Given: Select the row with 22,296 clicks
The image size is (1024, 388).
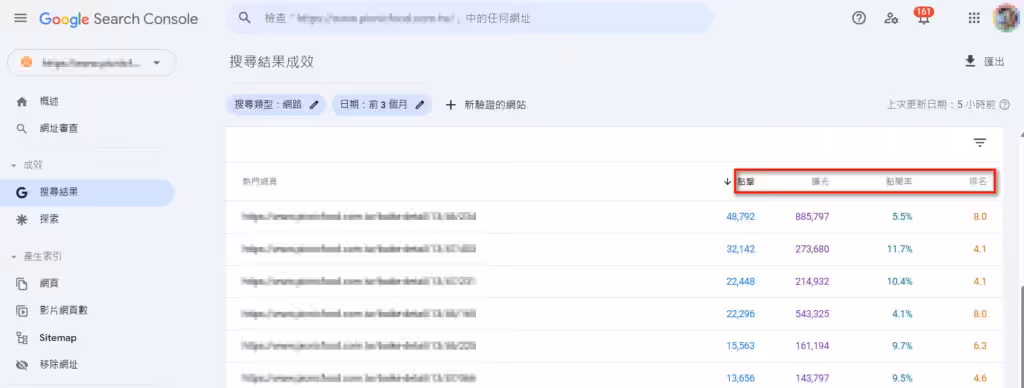Looking at the screenshot, I should click(x=614, y=314).
